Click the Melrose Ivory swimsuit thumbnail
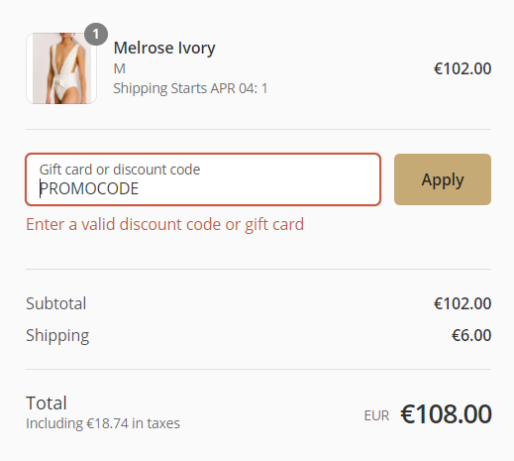The height and width of the screenshot is (461, 514). 61,68
